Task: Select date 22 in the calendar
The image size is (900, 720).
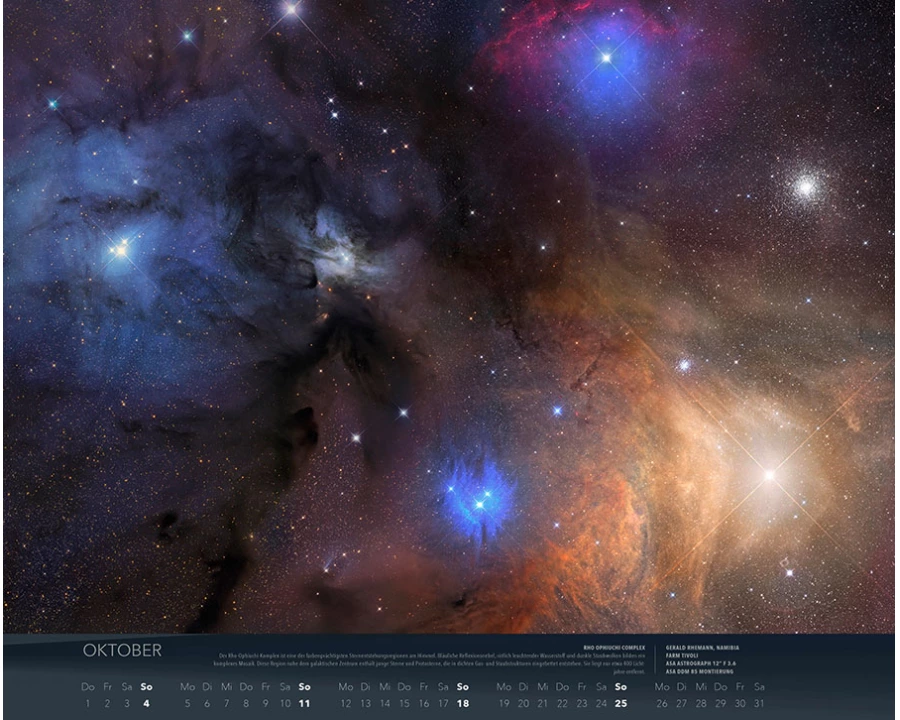Action: 562,703
